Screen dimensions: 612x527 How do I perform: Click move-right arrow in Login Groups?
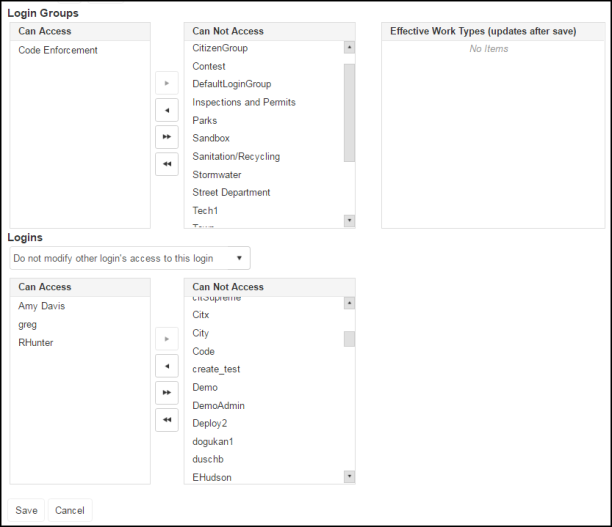[x=167, y=83]
